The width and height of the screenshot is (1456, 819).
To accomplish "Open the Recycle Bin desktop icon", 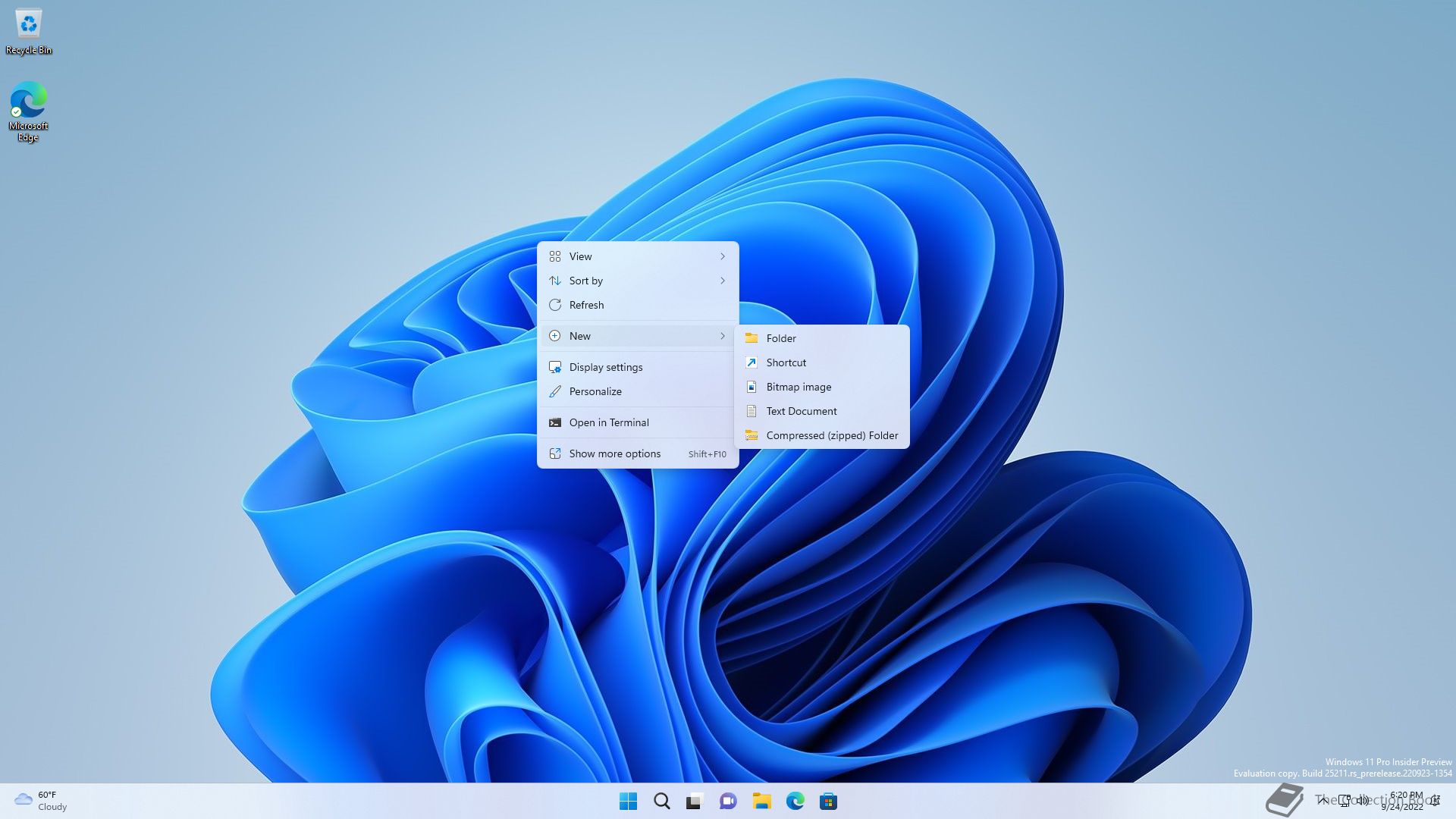I will tap(29, 30).
